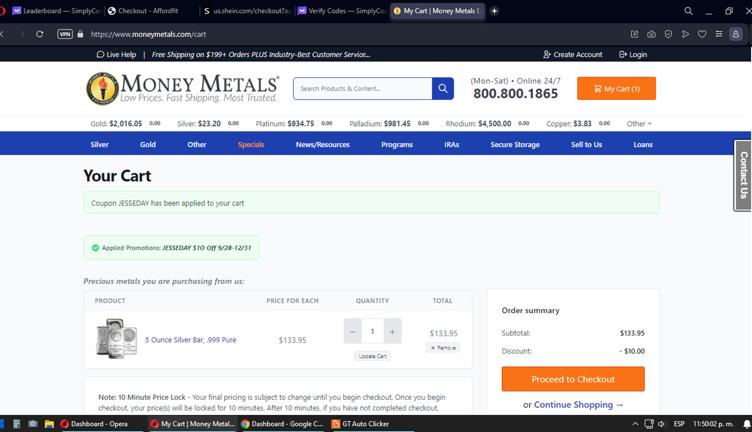The height and width of the screenshot is (432, 752).
Task: Switch to the Checkout - Affordfit tab
Action: (x=149, y=11)
